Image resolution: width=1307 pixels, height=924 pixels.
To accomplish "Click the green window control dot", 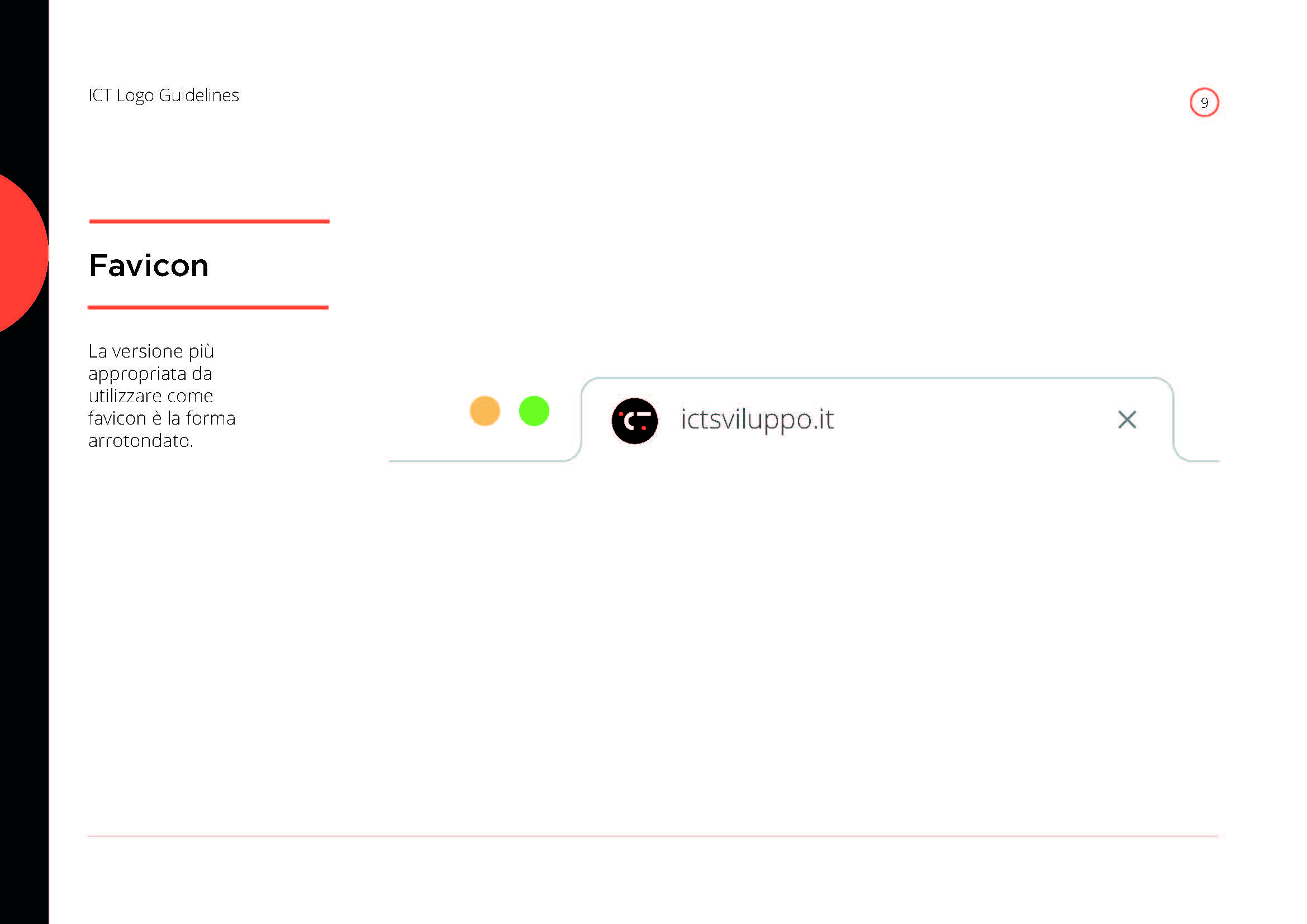I will (x=534, y=411).
